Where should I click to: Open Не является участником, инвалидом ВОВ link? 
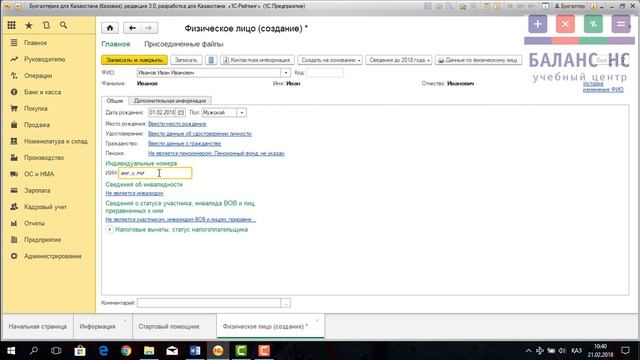click(180, 220)
